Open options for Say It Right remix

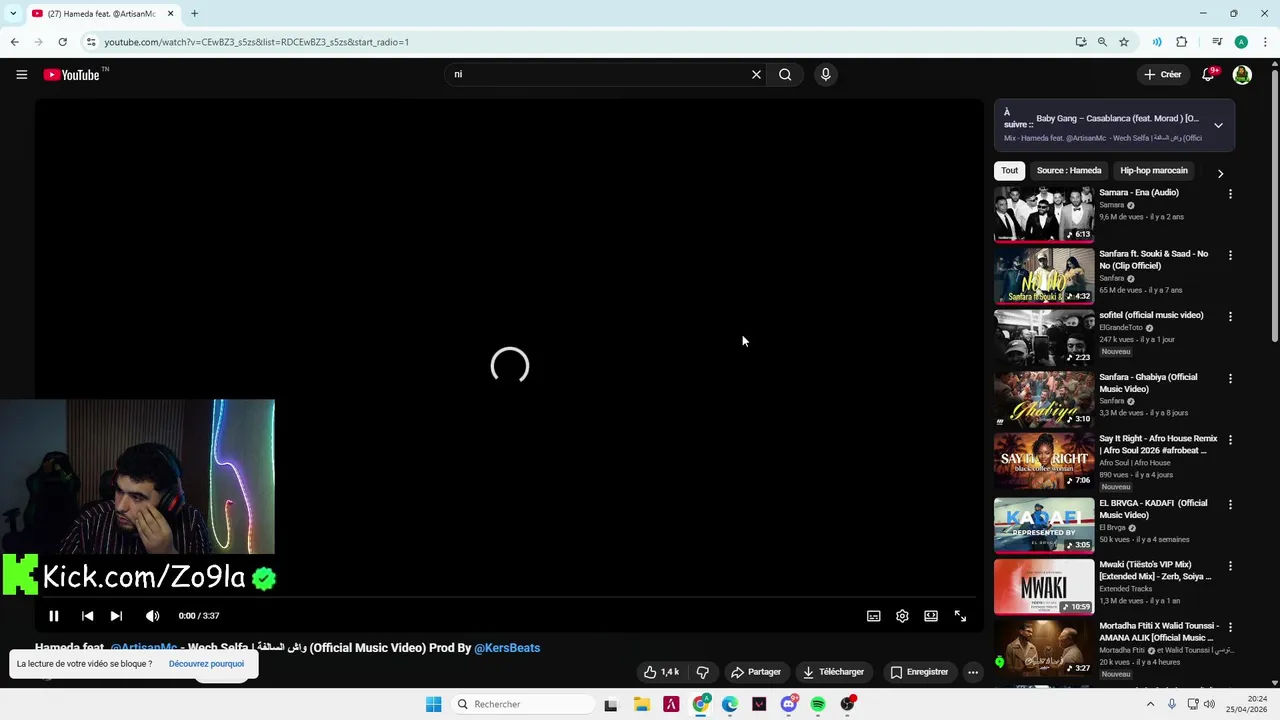coord(1230,440)
